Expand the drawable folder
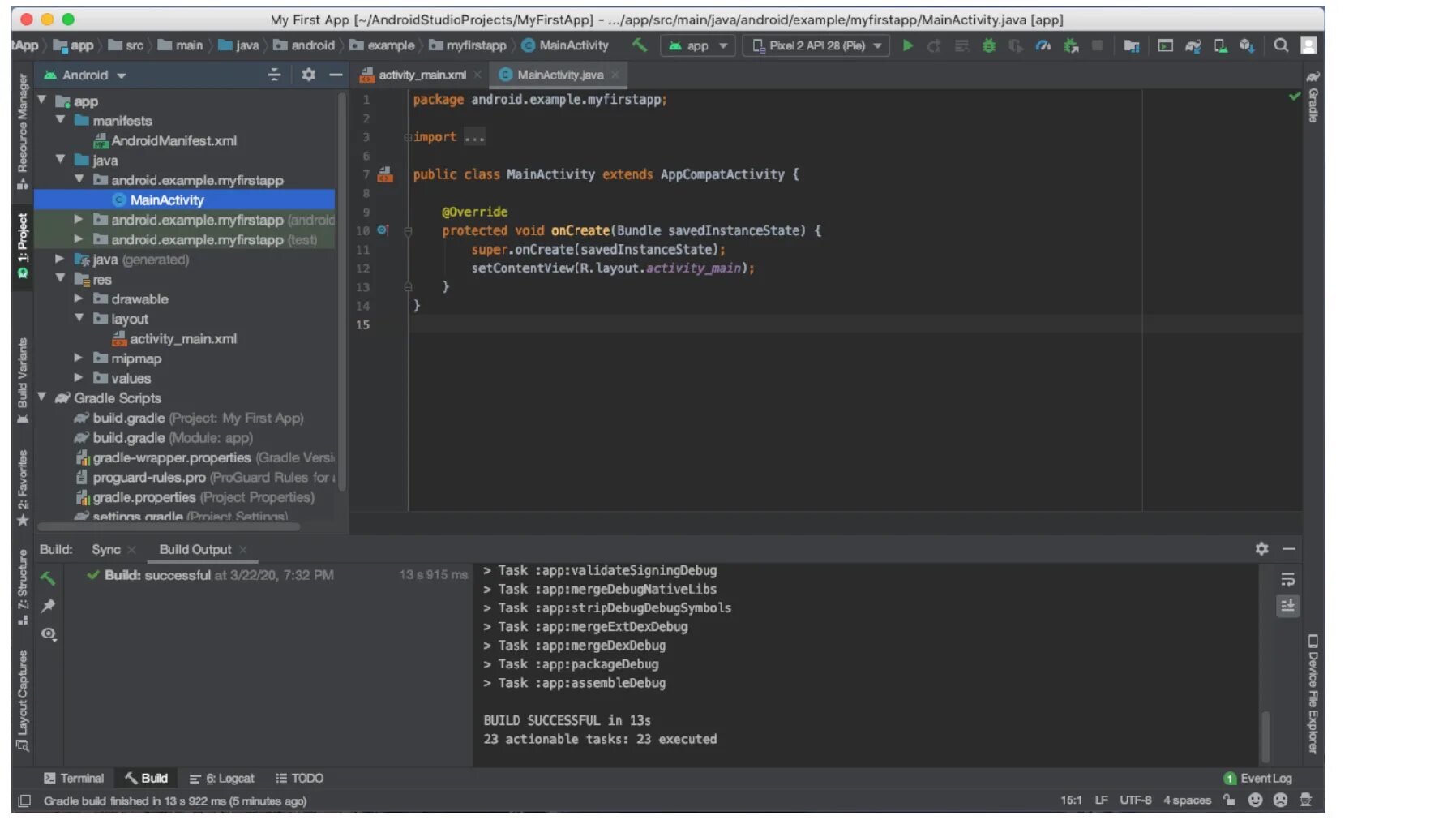1456x820 pixels. click(79, 298)
